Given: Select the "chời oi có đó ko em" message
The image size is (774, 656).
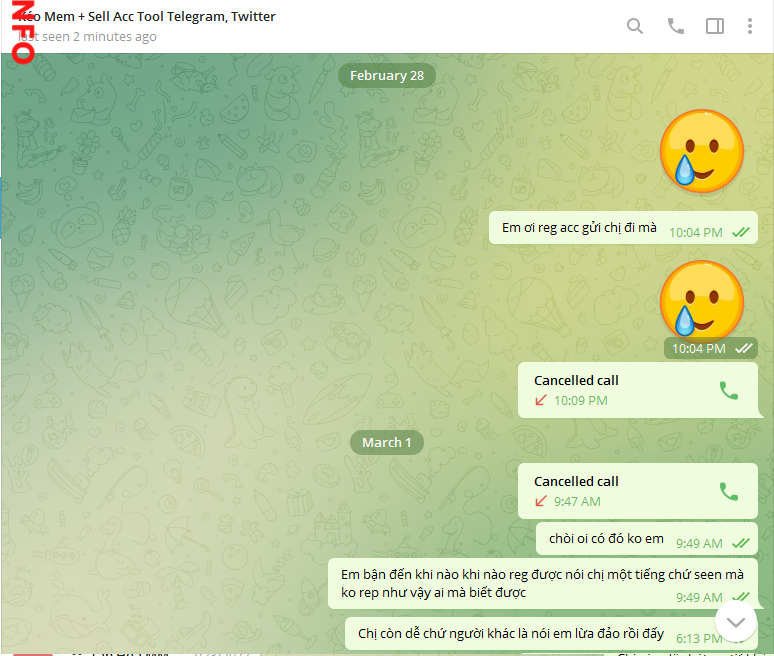Looking at the screenshot, I should [x=606, y=539].
